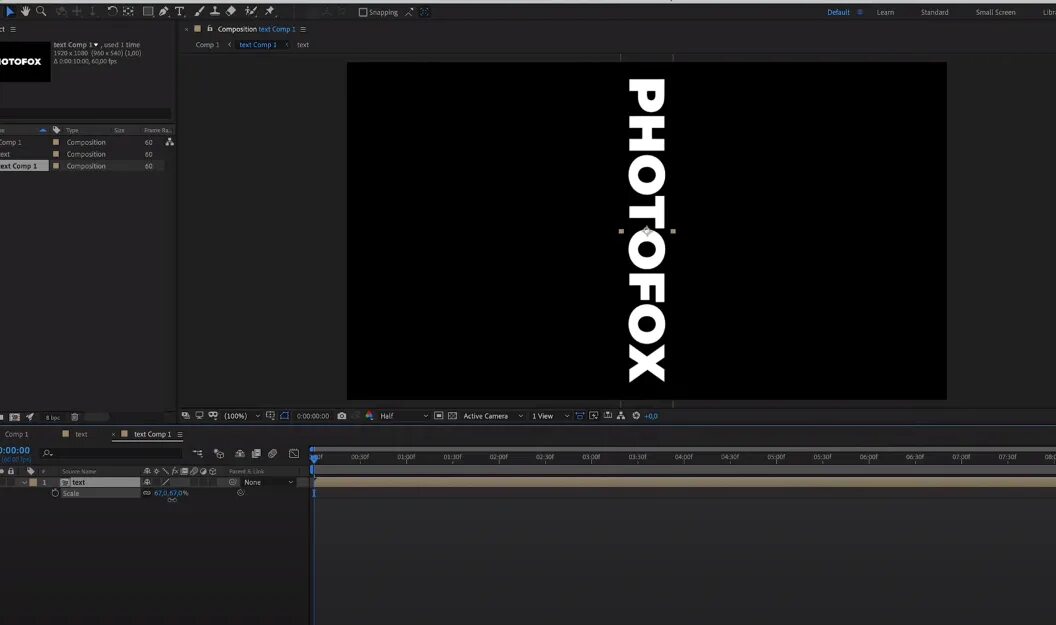The image size is (1056, 625).
Task: Select the Pen tool
Action: (x=164, y=11)
